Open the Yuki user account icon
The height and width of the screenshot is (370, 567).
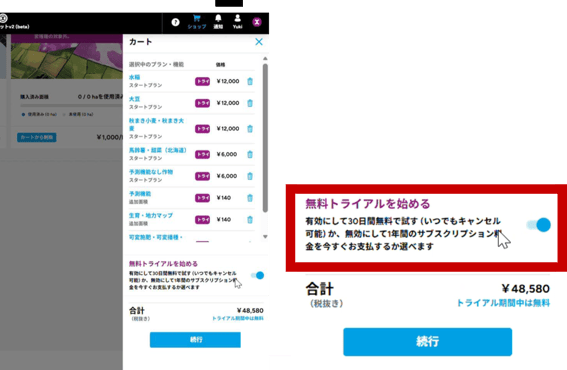pyautogui.click(x=238, y=22)
